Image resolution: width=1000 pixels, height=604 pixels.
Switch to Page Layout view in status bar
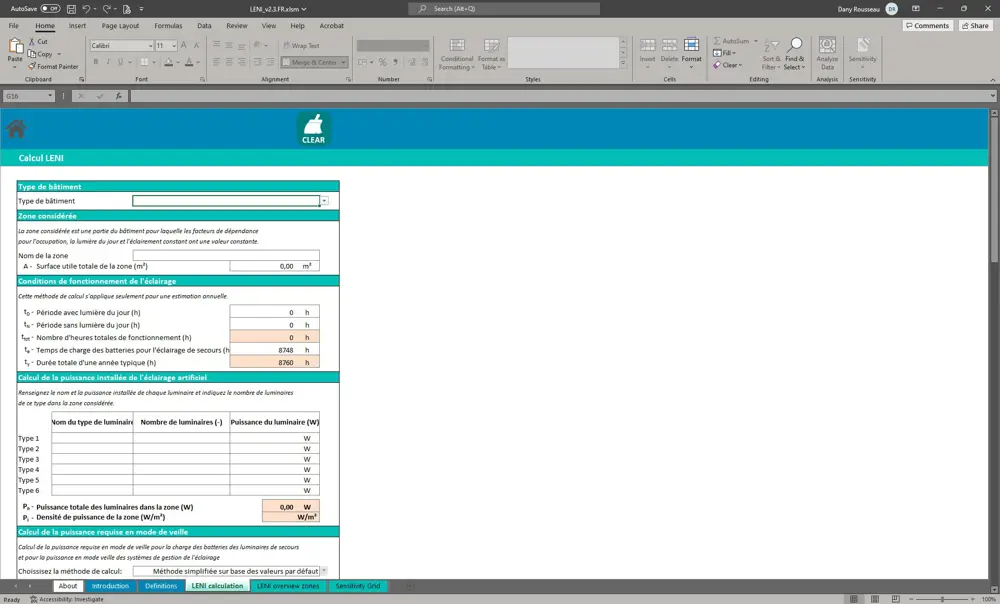875,599
